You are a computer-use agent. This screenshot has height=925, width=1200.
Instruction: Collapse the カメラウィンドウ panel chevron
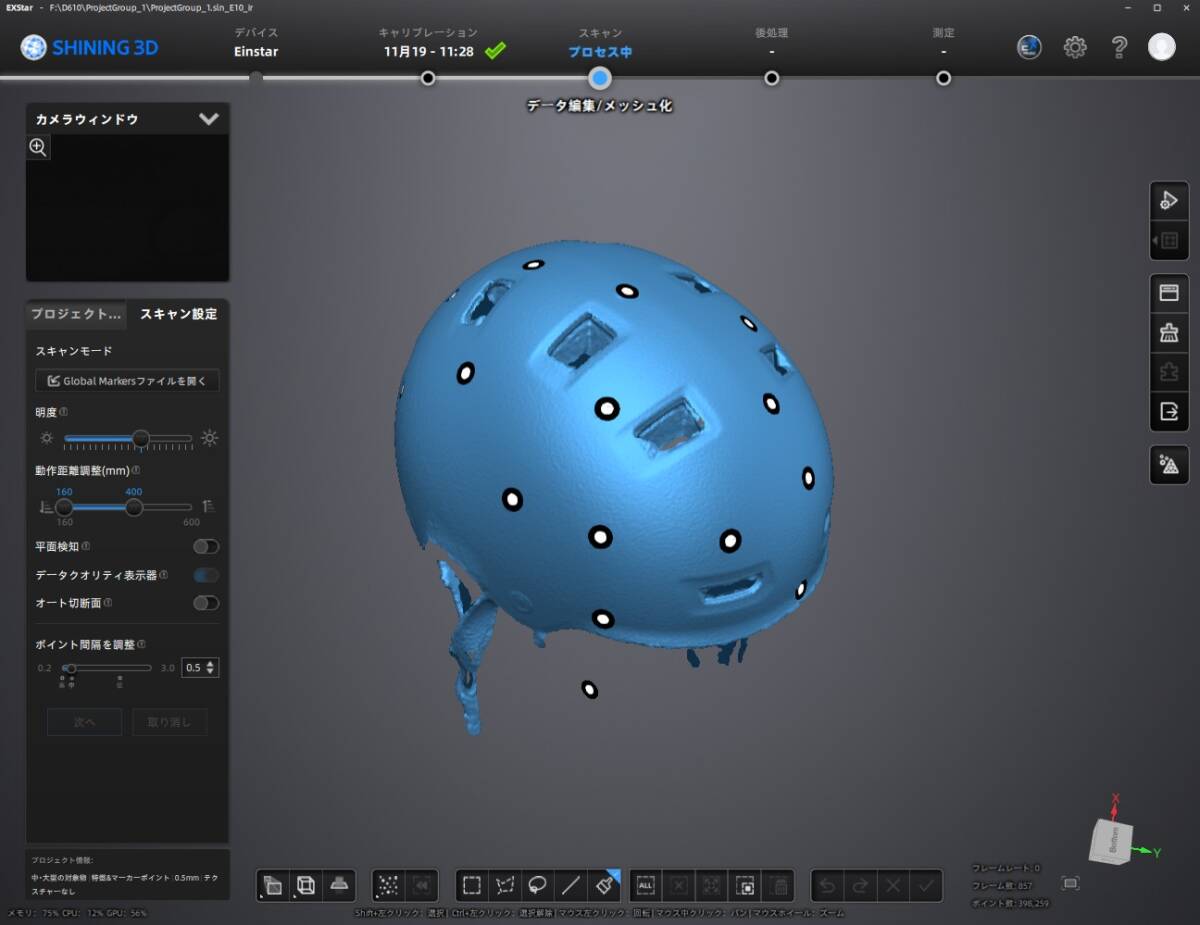[x=208, y=119]
